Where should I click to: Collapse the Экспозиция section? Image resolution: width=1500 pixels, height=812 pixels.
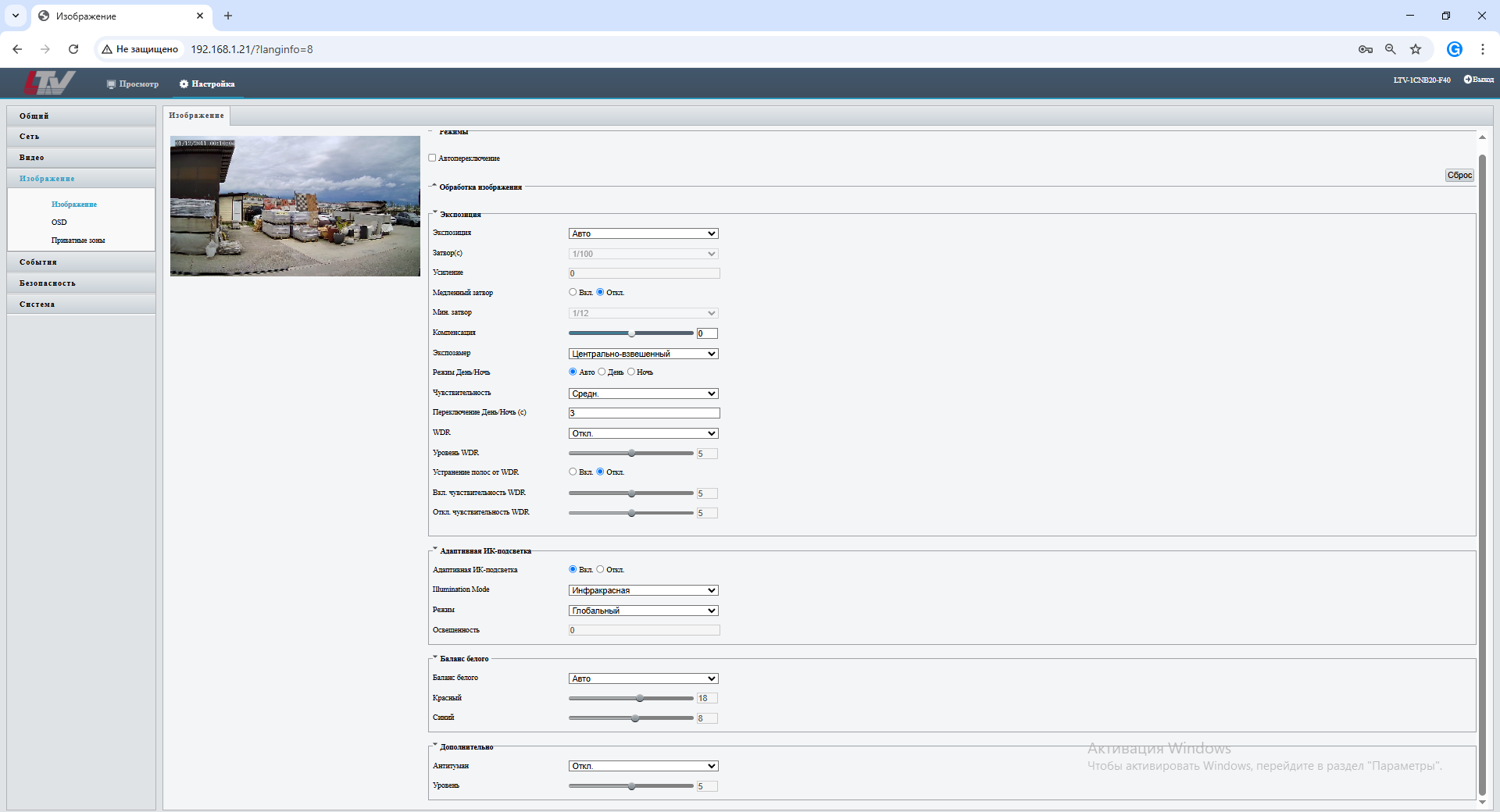[435, 212]
